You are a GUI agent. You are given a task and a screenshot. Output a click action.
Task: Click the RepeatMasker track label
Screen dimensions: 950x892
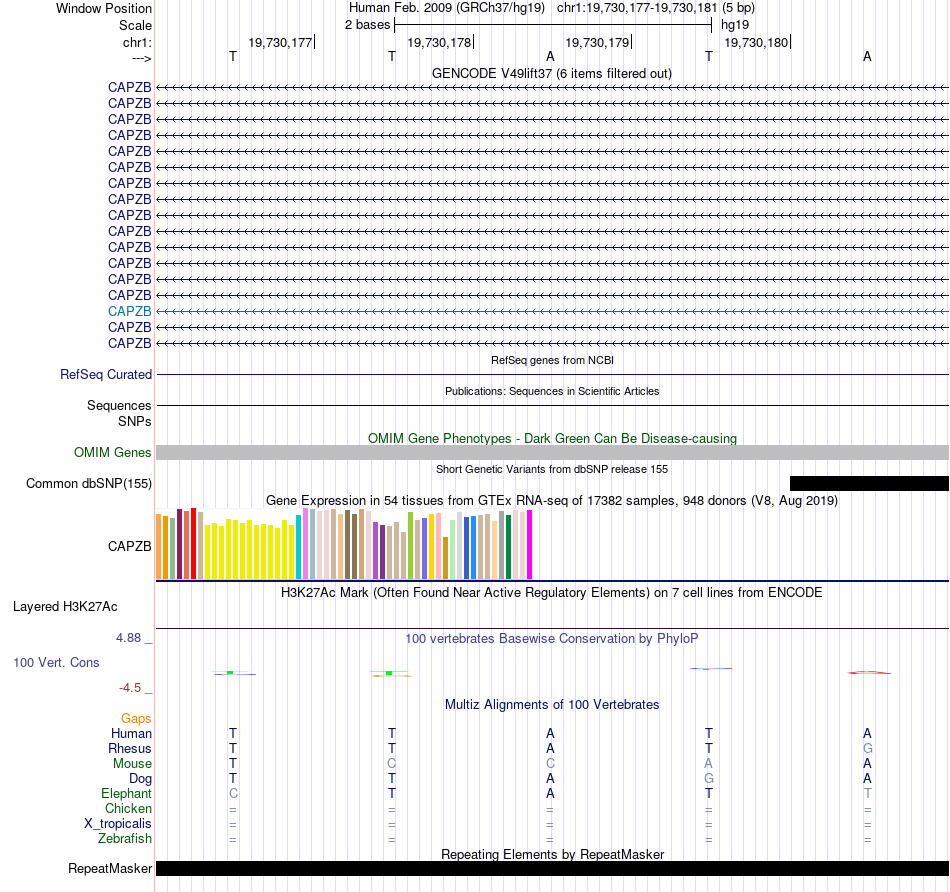pyautogui.click(x=110, y=869)
